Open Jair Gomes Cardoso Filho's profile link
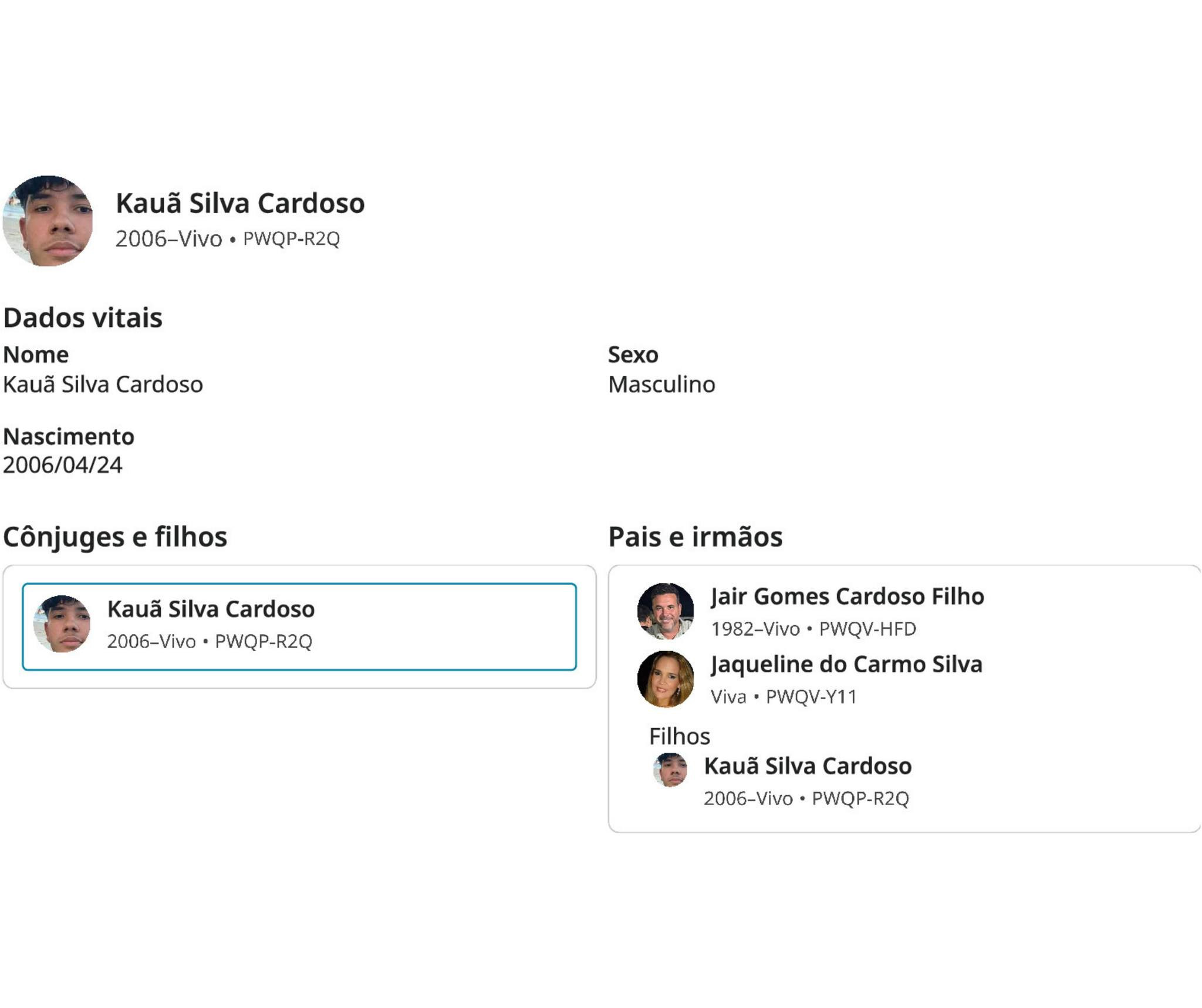Viewport: 1202px width, 1008px height. [x=847, y=596]
